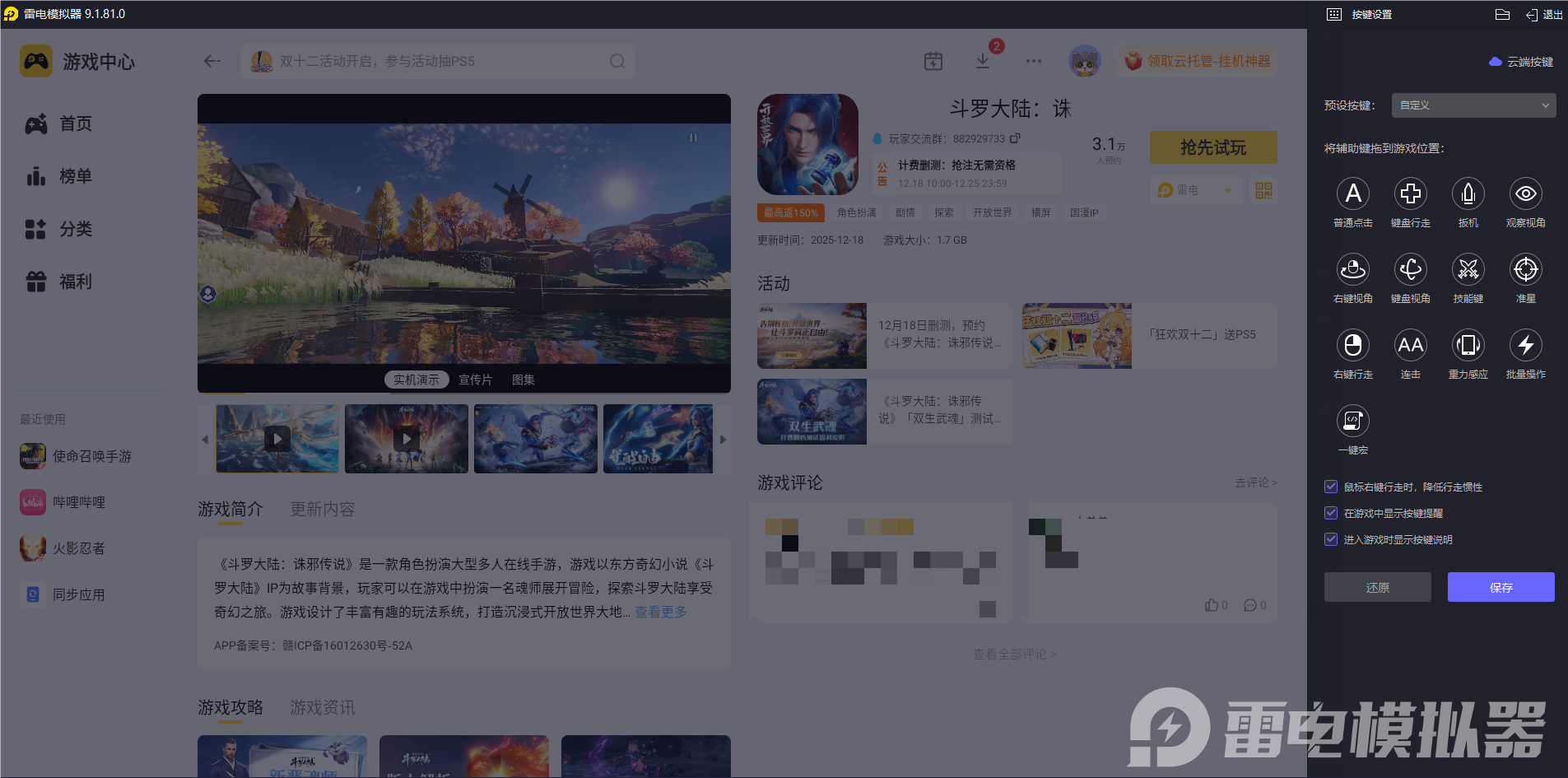Copy the player group number 882929733

pos(1016,138)
